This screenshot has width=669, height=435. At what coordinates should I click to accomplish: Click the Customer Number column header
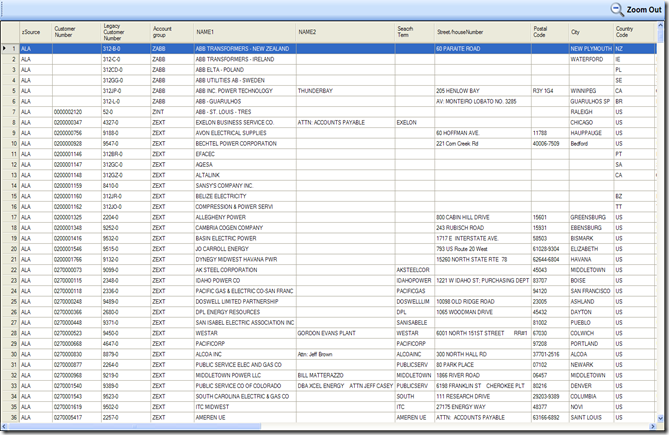click(x=77, y=32)
